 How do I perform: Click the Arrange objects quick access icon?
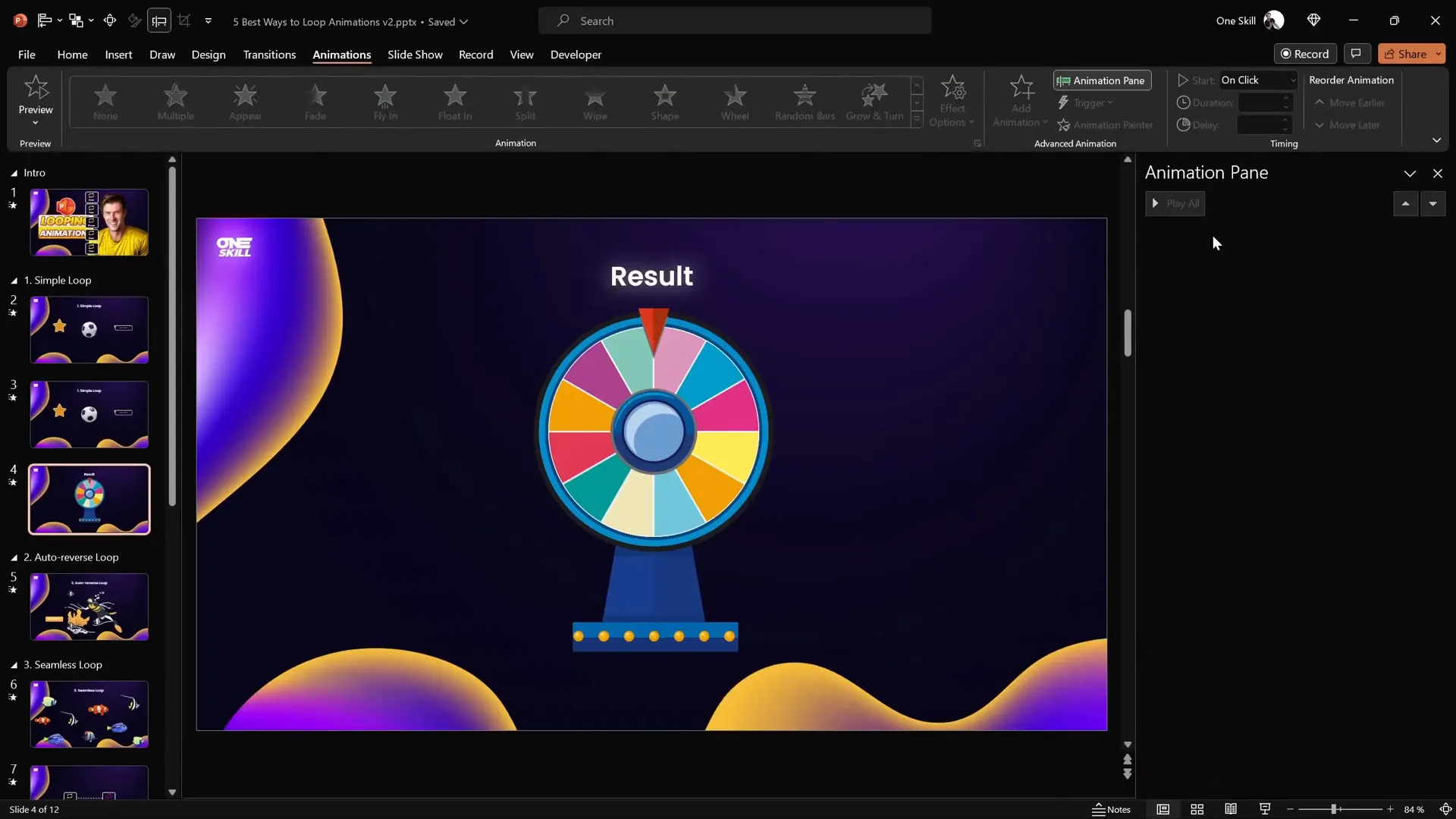click(x=76, y=20)
